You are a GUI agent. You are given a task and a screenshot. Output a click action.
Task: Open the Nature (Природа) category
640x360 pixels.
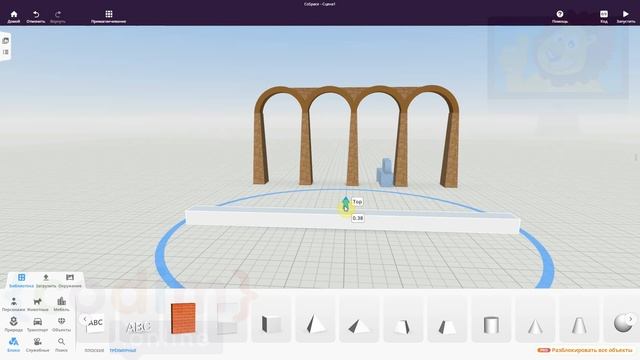click(13, 324)
